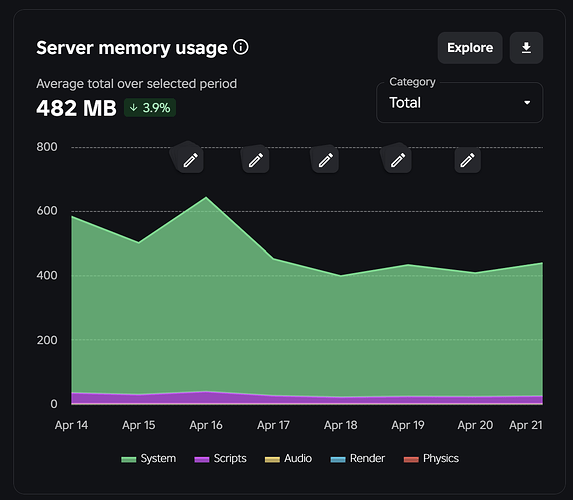
Task: Click the Apr 18 axis label
Action: [x=341, y=425]
